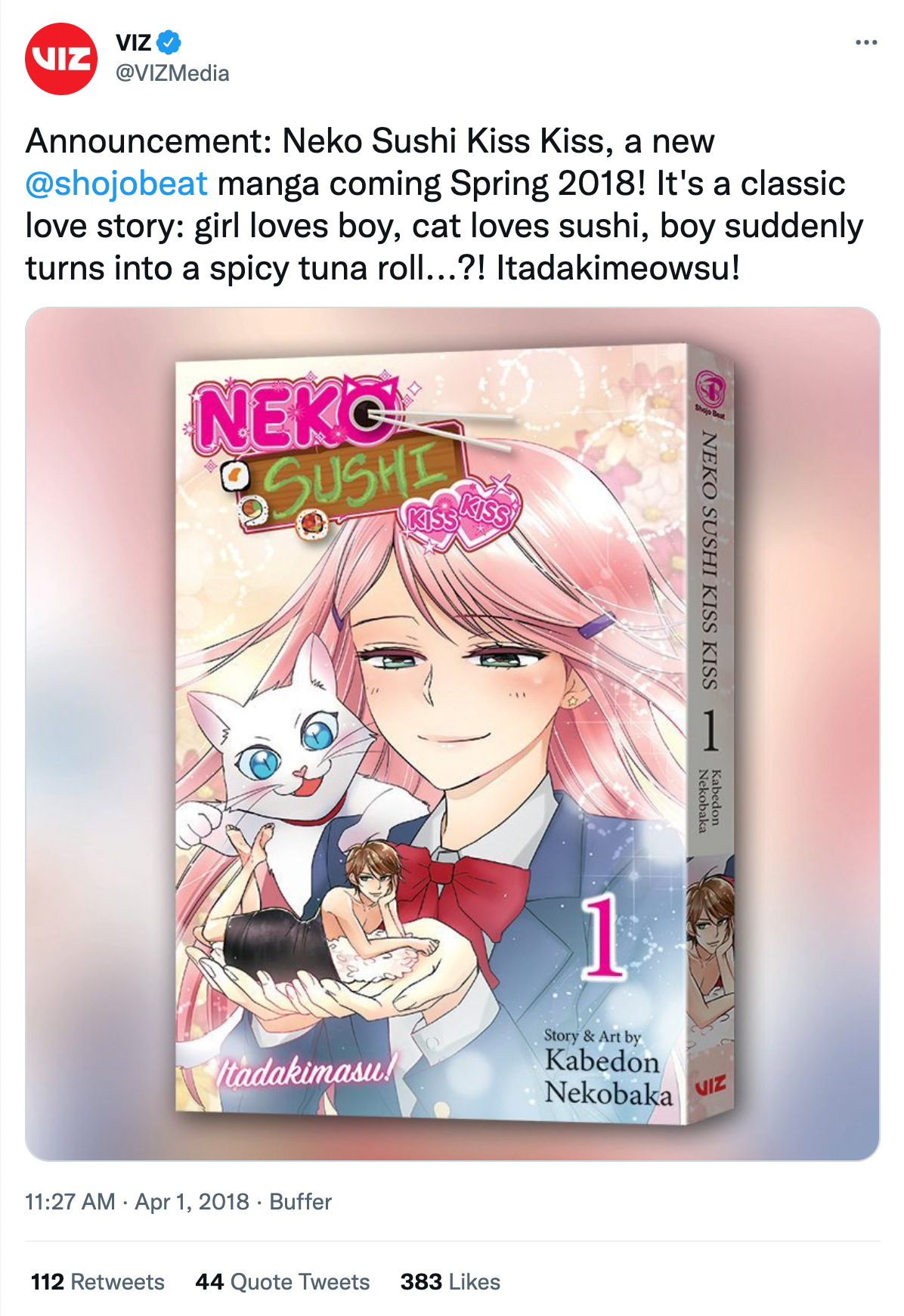Open the VIZ profile avatar

pos(61,59)
